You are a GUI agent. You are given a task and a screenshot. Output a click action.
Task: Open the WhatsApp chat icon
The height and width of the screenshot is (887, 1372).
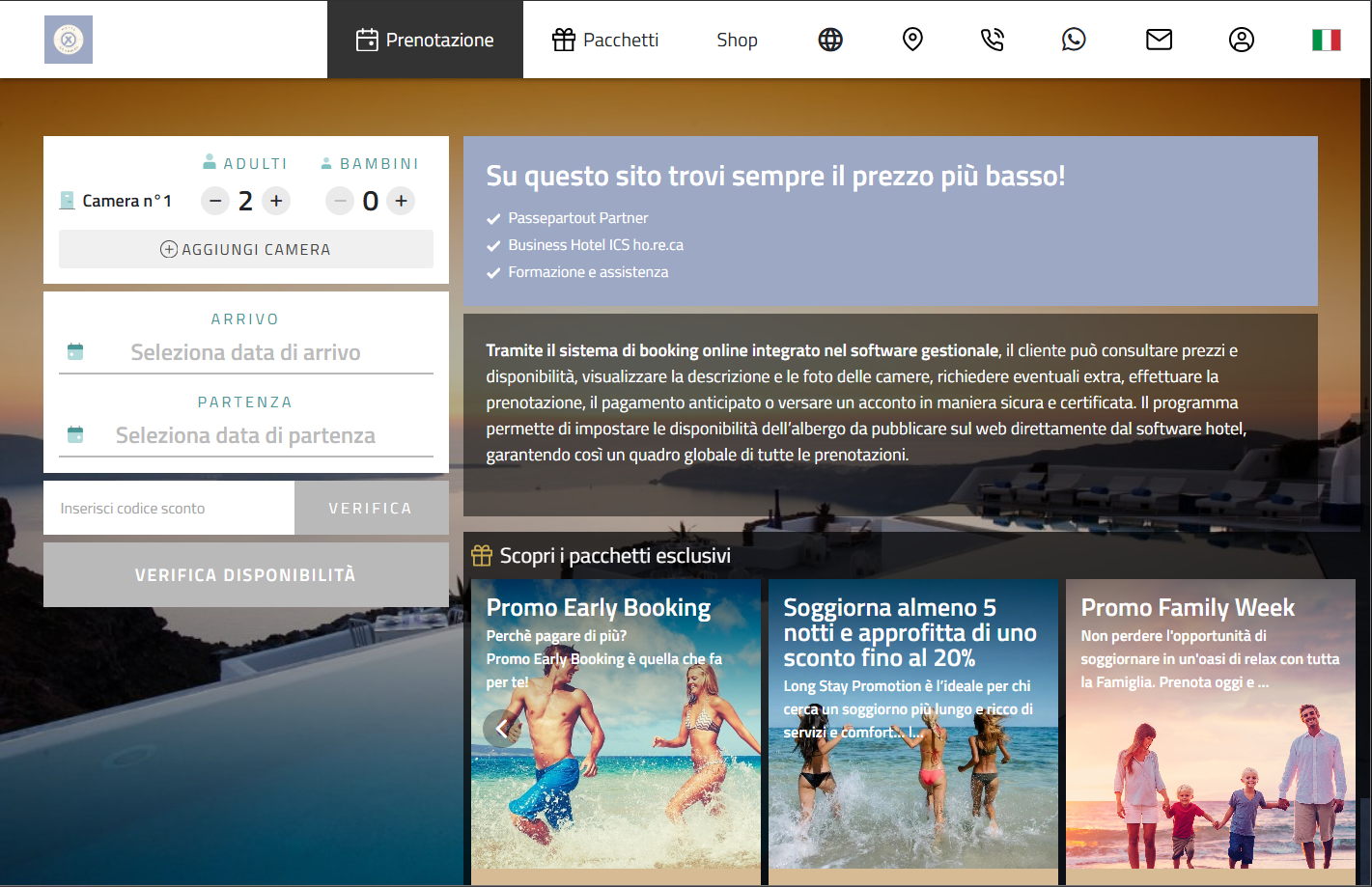(x=1074, y=40)
